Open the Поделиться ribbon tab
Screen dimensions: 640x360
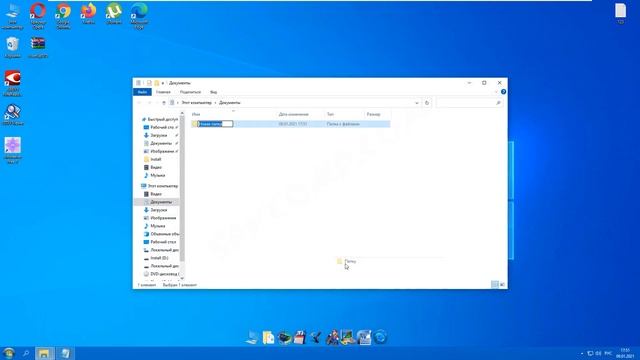point(190,92)
